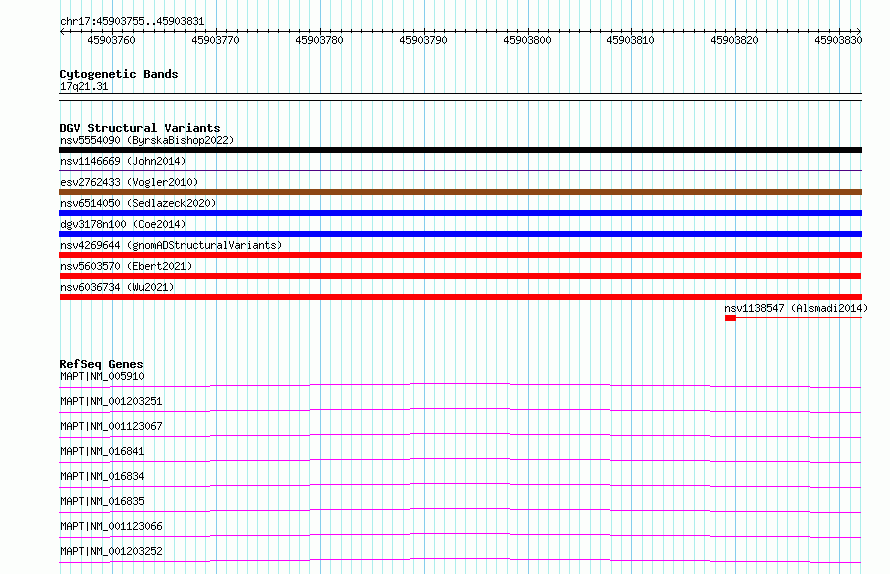Click the magenta line of MAPT|NM_001203251
Viewport: 890px width, 574px height.
(x=460, y=410)
